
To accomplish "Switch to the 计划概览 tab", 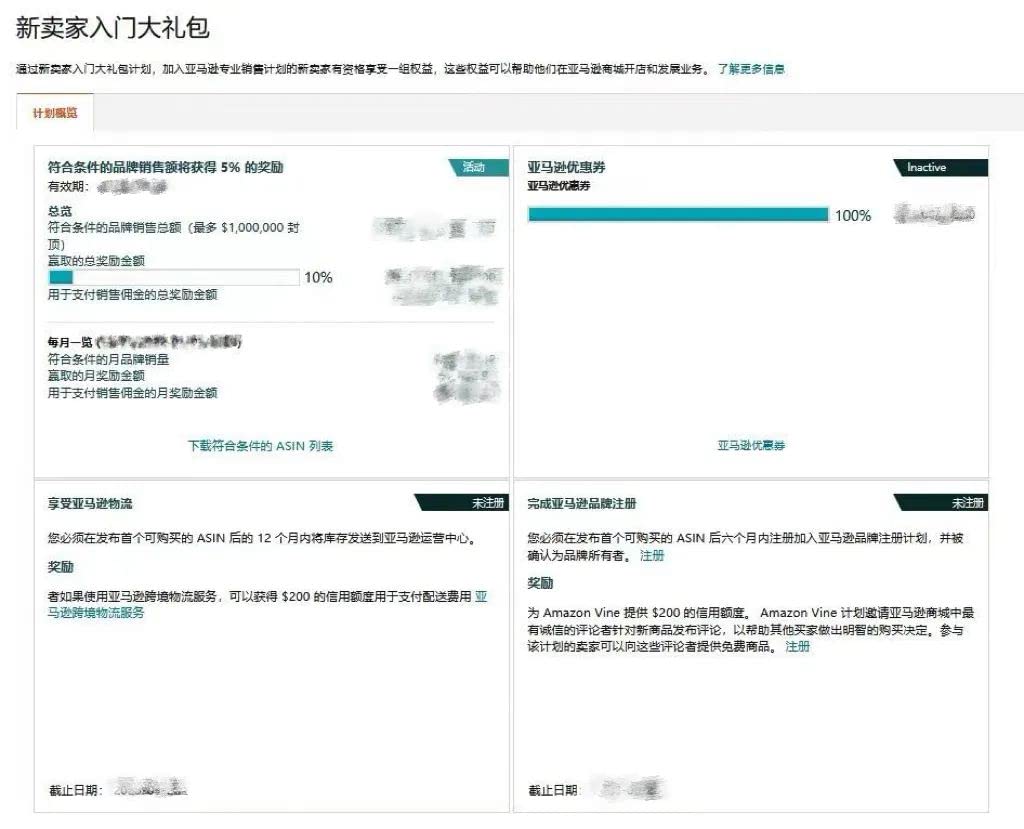I will click(55, 113).
